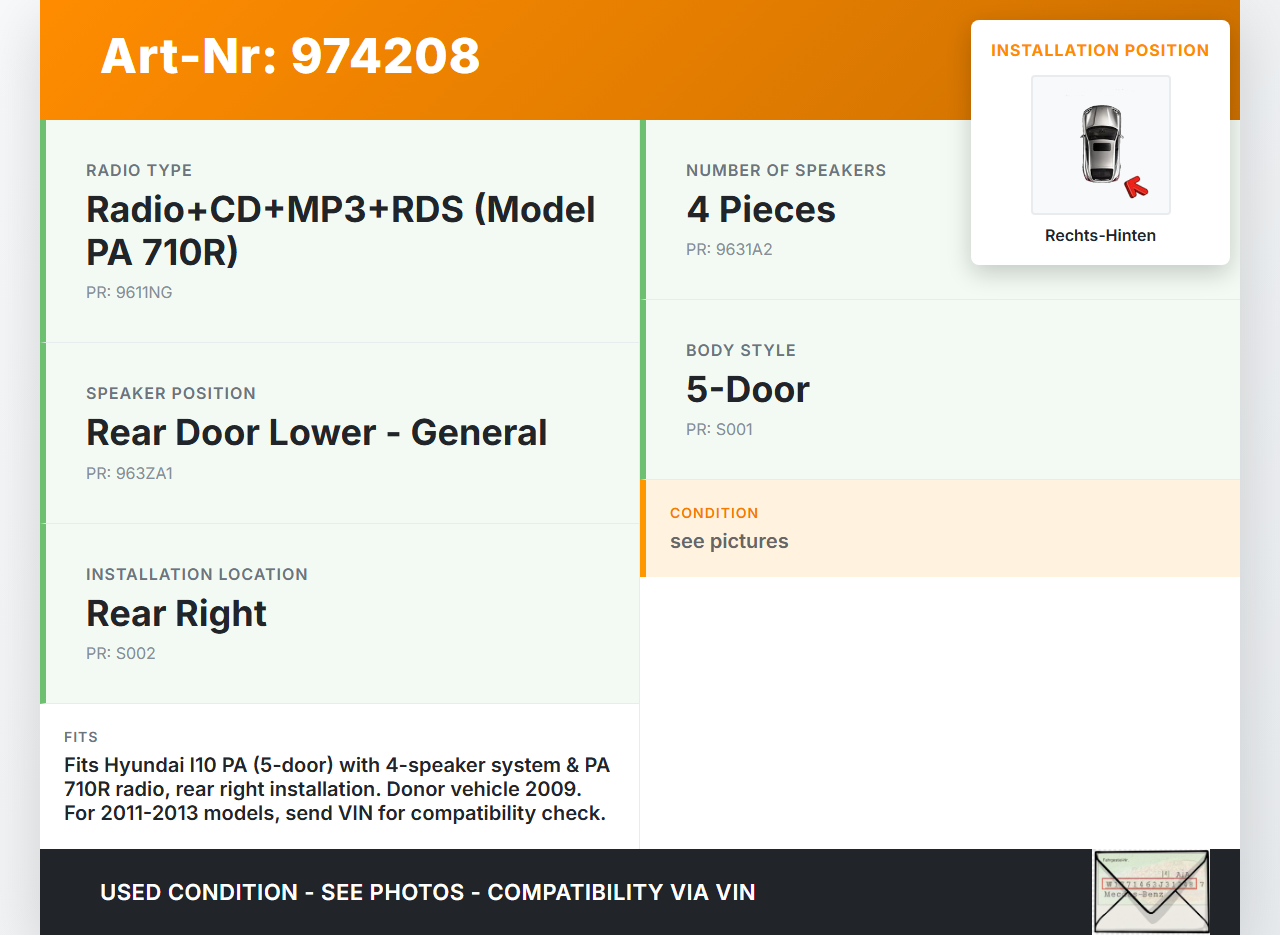The width and height of the screenshot is (1280, 935).
Task: Click the PR: 9631A2 code
Action: (x=729, y=250)
